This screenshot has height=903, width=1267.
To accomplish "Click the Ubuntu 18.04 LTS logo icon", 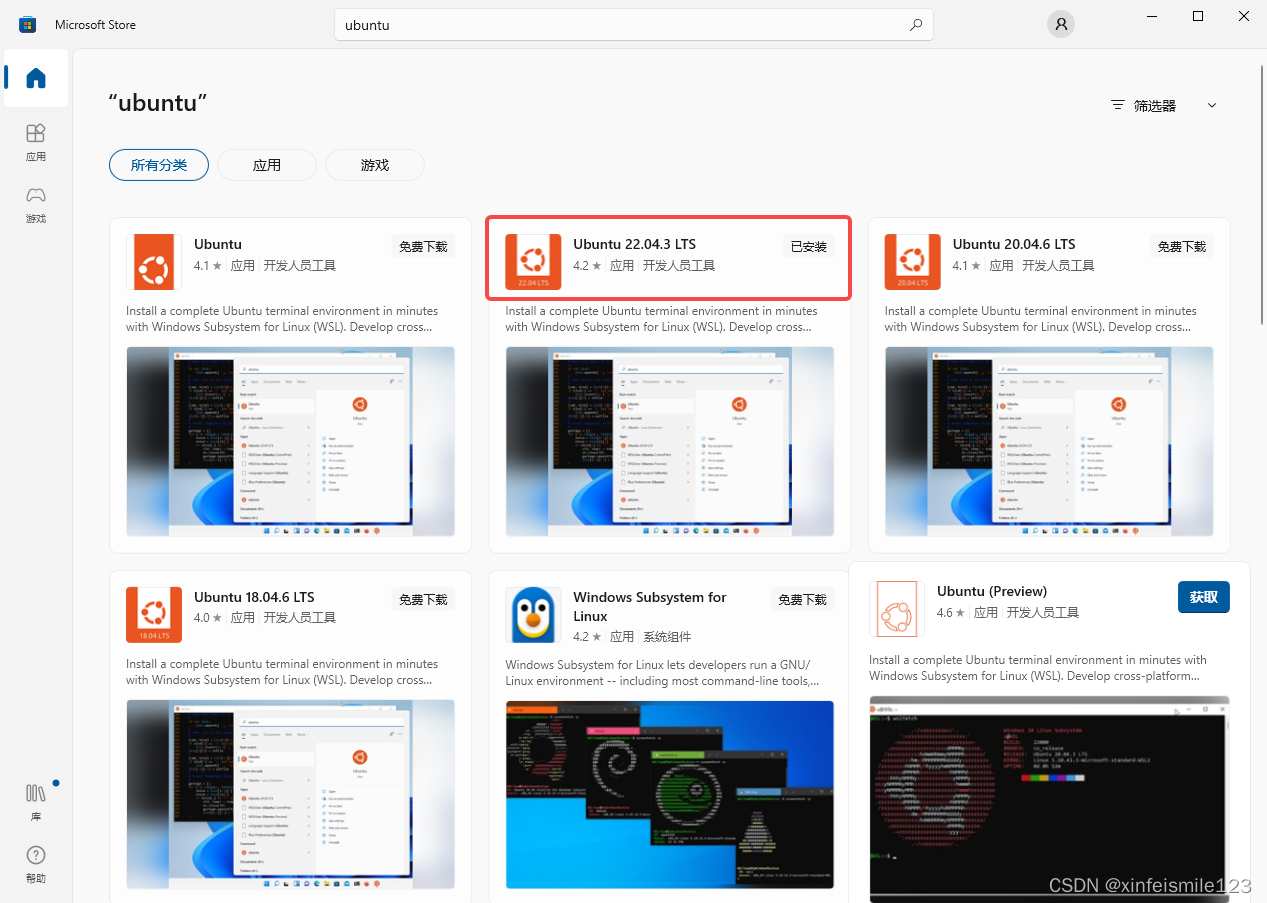I will point(154,615).
